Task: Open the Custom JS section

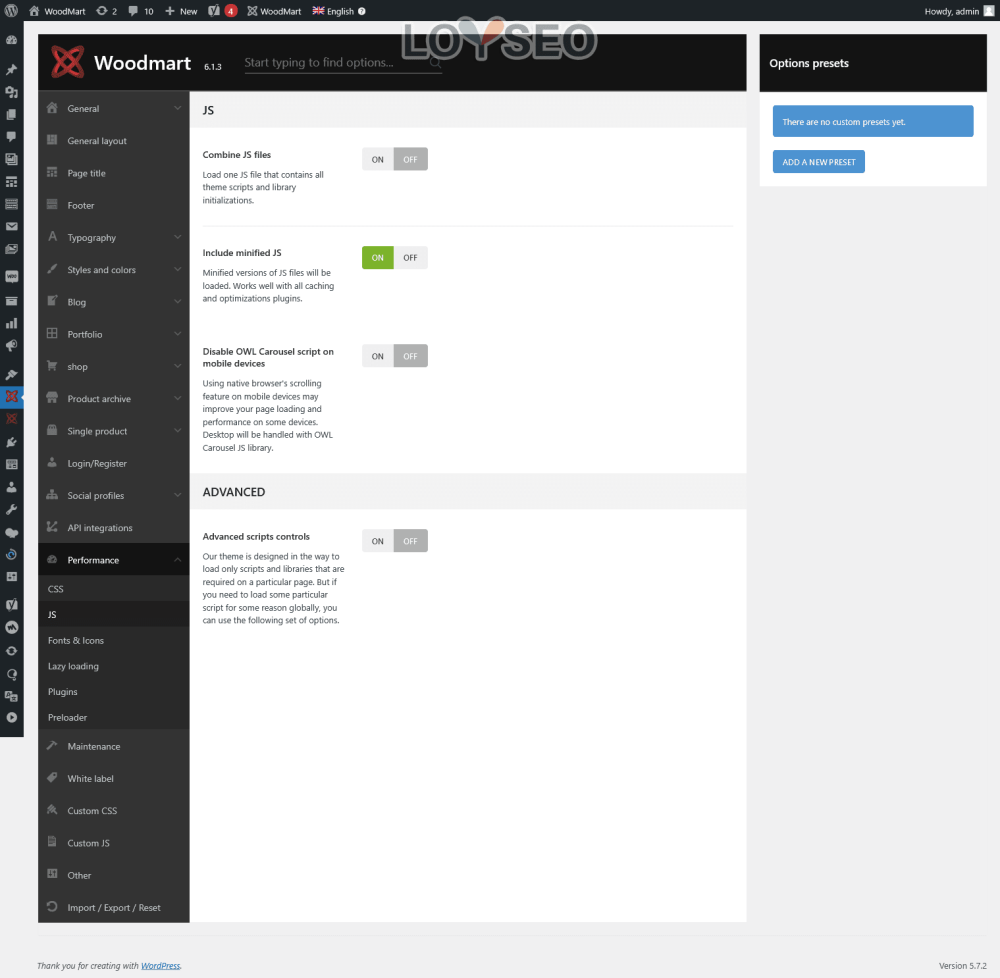Action: pos(114,843)
